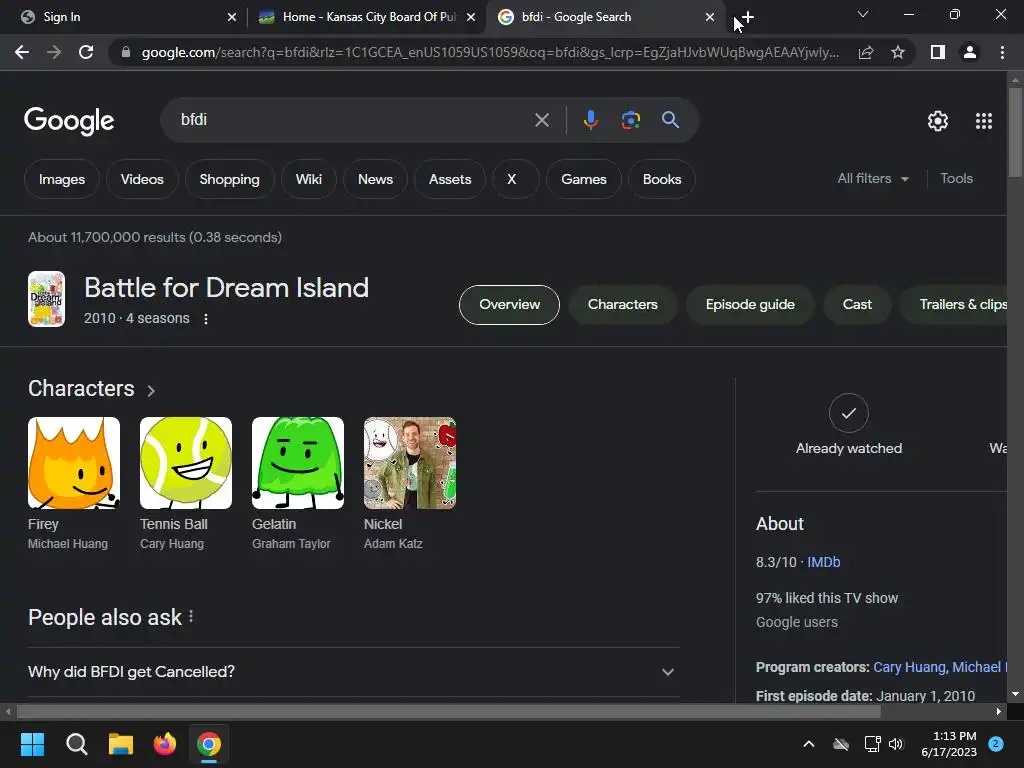Image resolution: width=1024 pixels, height=768 pixels.
Task: Open Google quick settings gear
Action: 938,121
